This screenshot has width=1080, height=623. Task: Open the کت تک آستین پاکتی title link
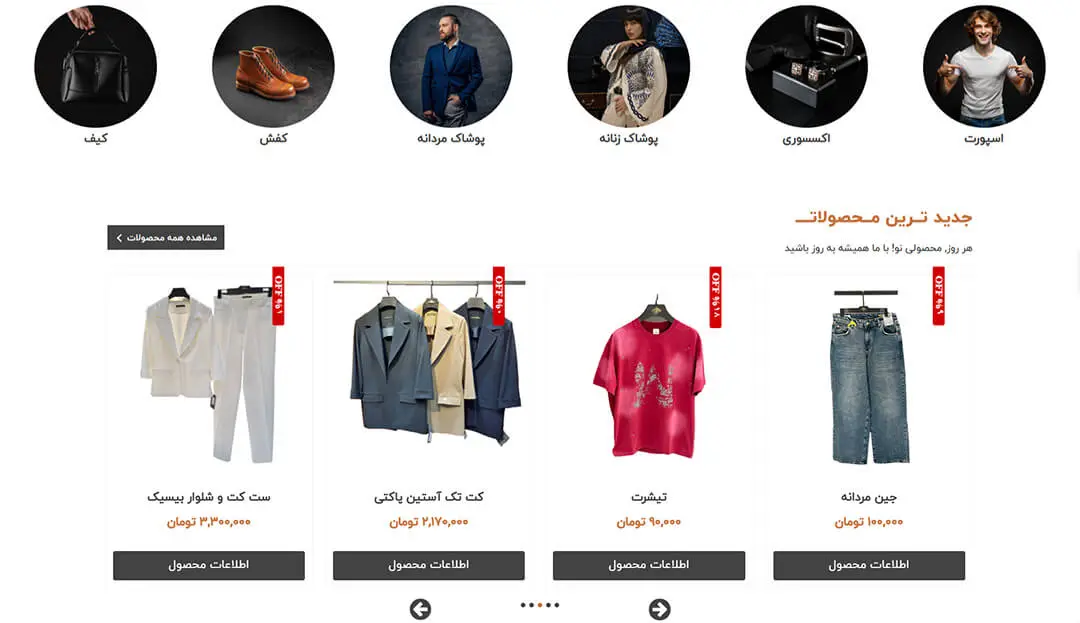click(428, 497)
